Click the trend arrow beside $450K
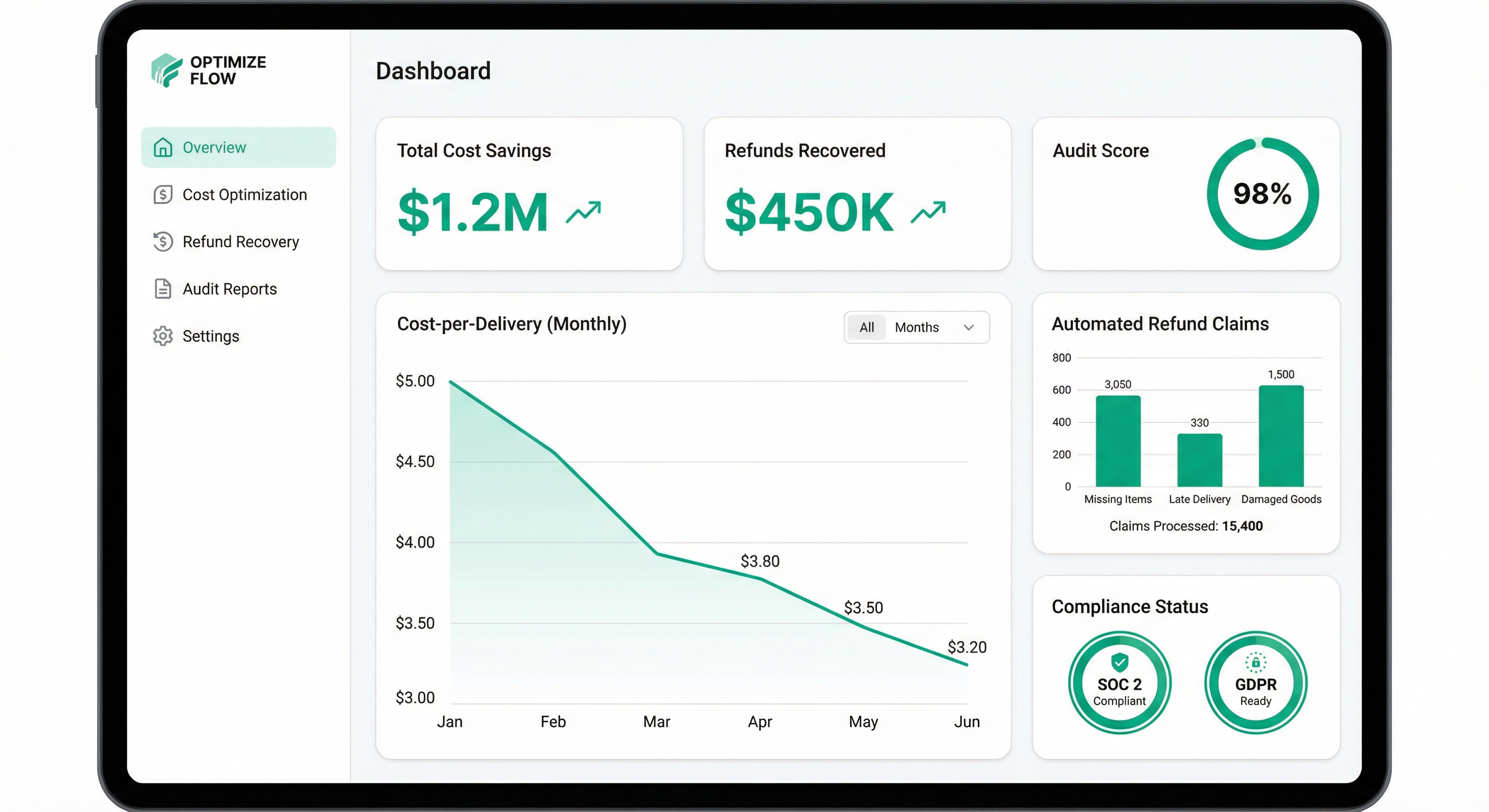Screen dimensions: 1489x812 pos(929,211)
